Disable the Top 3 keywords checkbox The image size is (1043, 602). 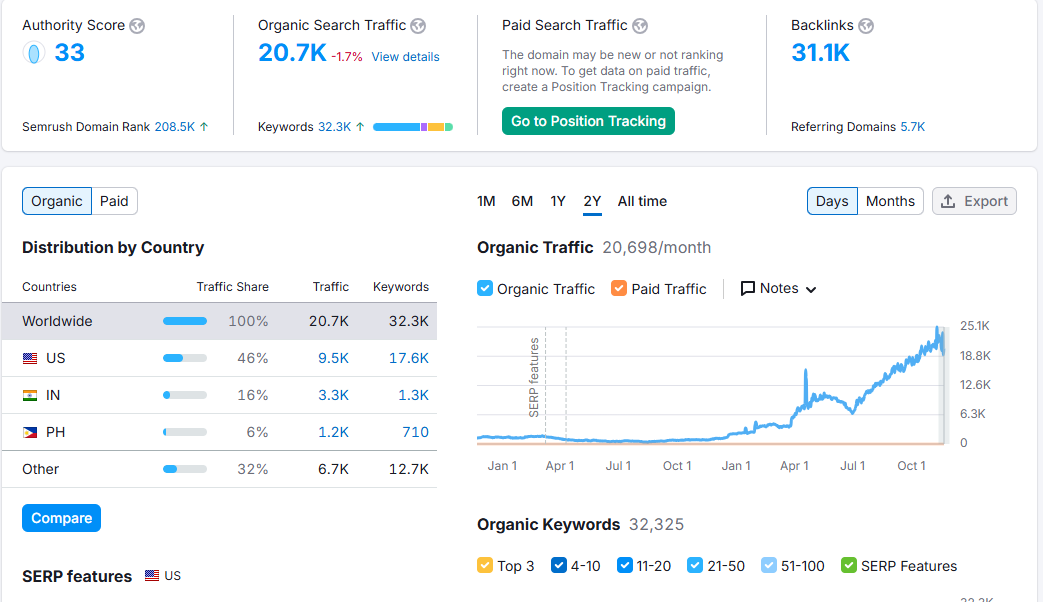tap(485, 565)
